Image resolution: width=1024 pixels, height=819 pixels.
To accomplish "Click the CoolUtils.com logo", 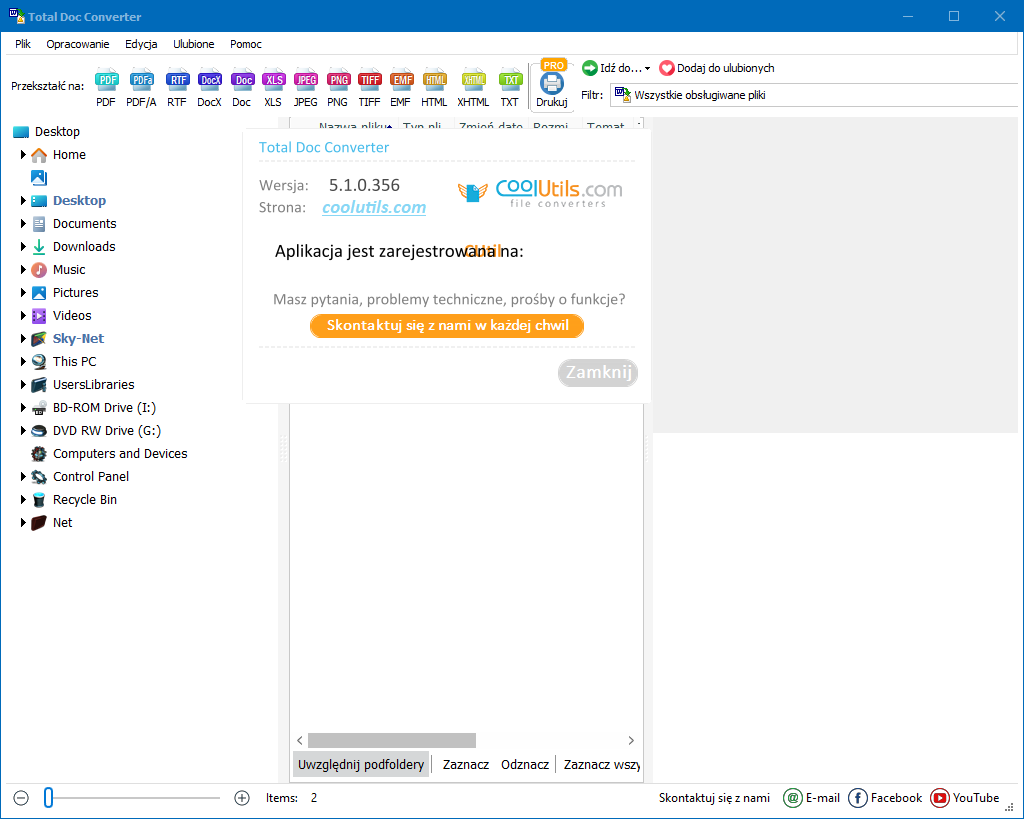I will click(x=541, y=193).
